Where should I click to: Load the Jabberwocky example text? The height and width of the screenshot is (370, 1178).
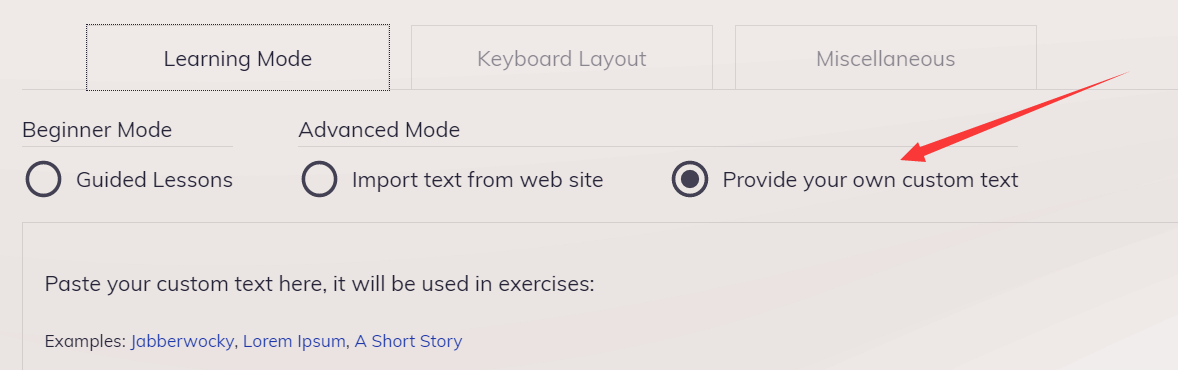[183, 341]
